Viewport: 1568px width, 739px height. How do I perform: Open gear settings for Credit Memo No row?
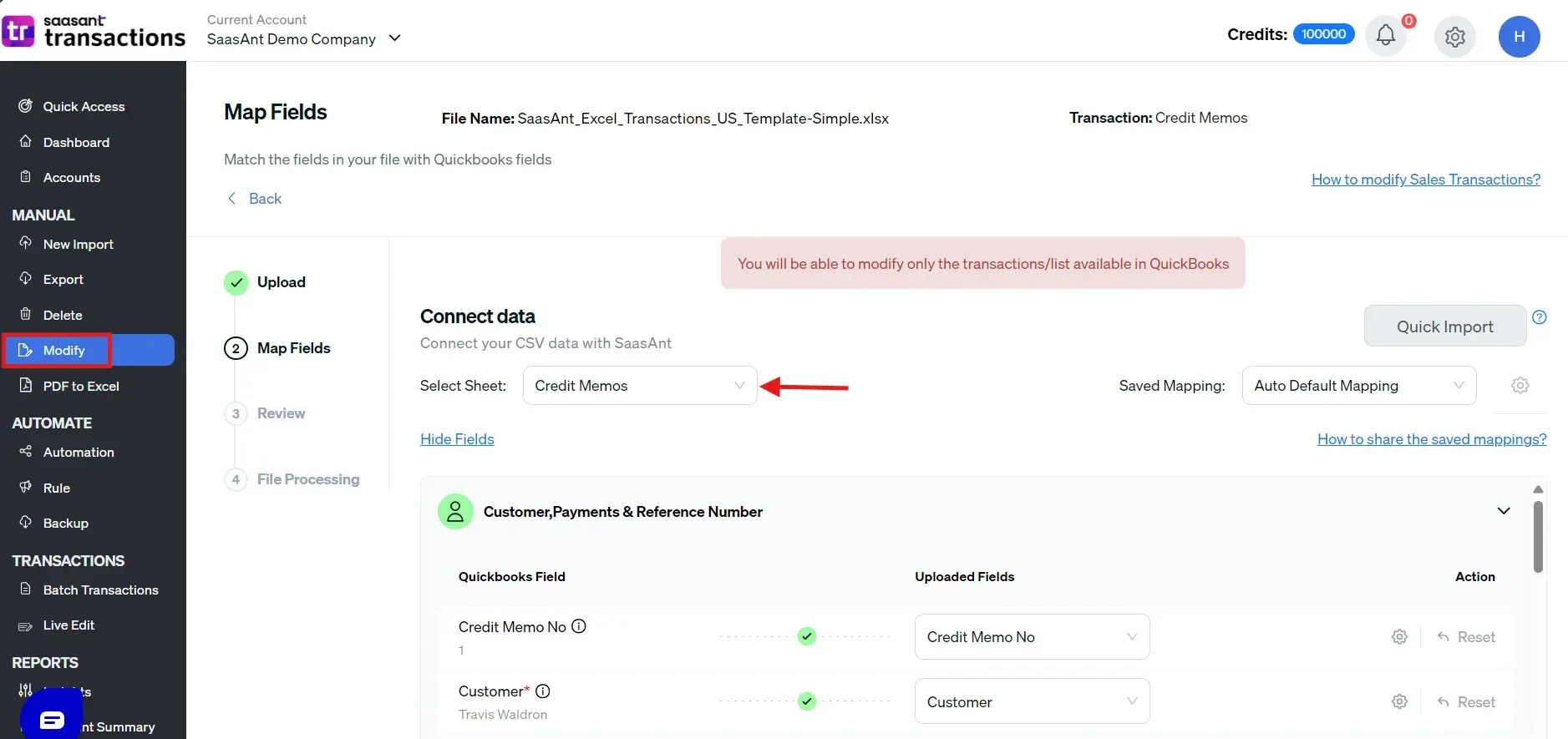point(1400,637)
